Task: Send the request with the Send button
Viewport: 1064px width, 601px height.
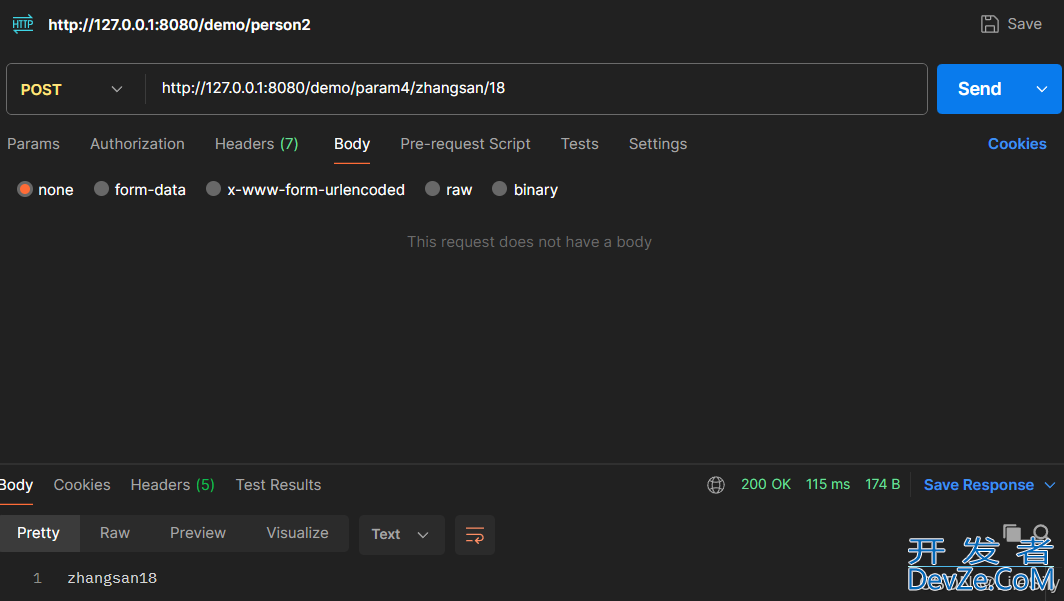Action: point(980,89)
